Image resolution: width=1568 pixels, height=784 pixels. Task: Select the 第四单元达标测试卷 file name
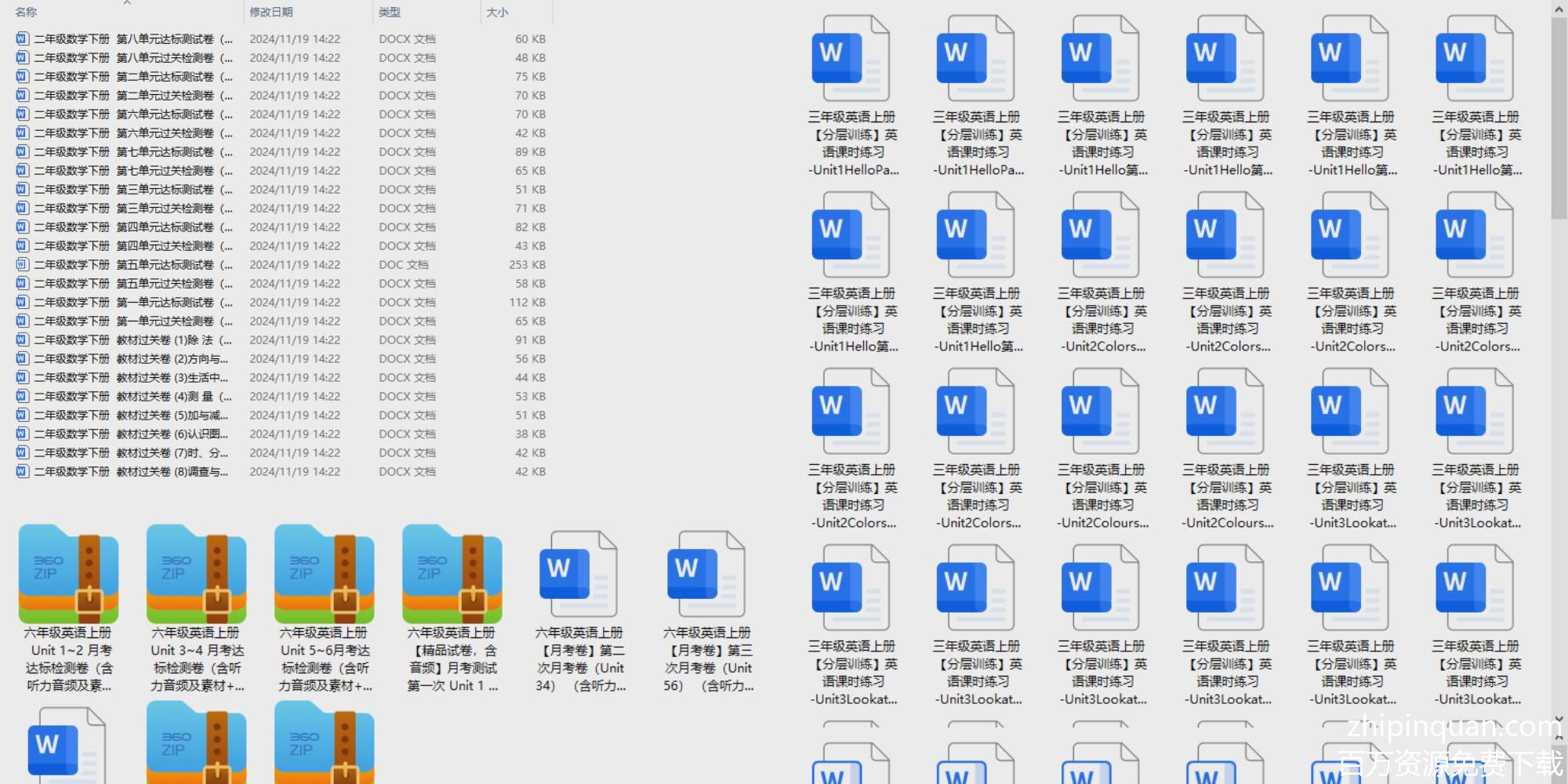[133, 227]
